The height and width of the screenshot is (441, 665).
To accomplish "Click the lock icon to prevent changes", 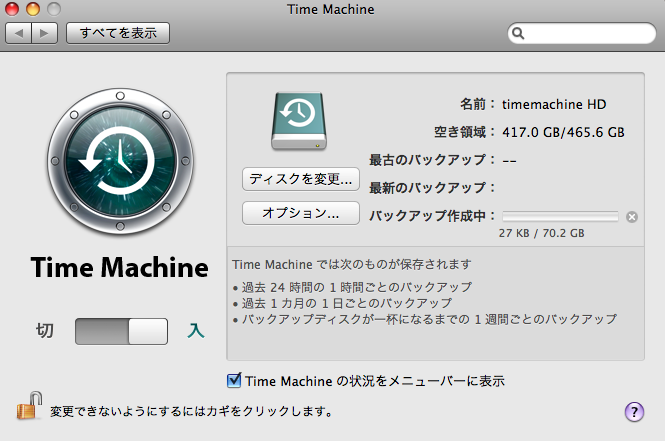I will tap(28, 407).
